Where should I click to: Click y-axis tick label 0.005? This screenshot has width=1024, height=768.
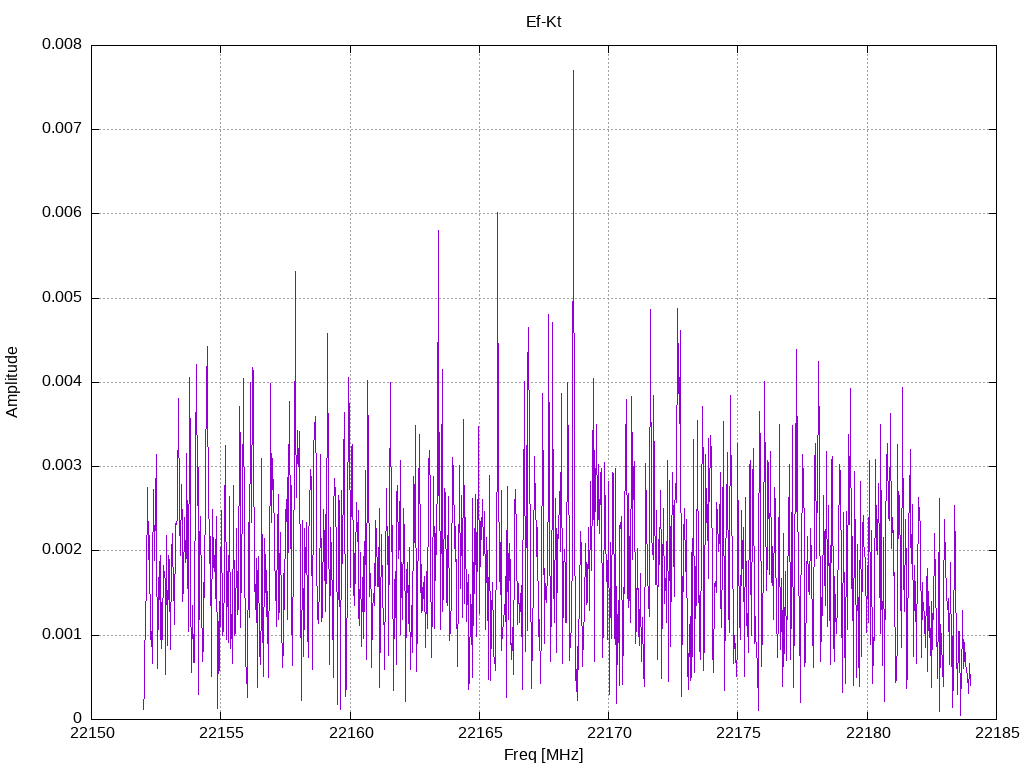point(62,298)
